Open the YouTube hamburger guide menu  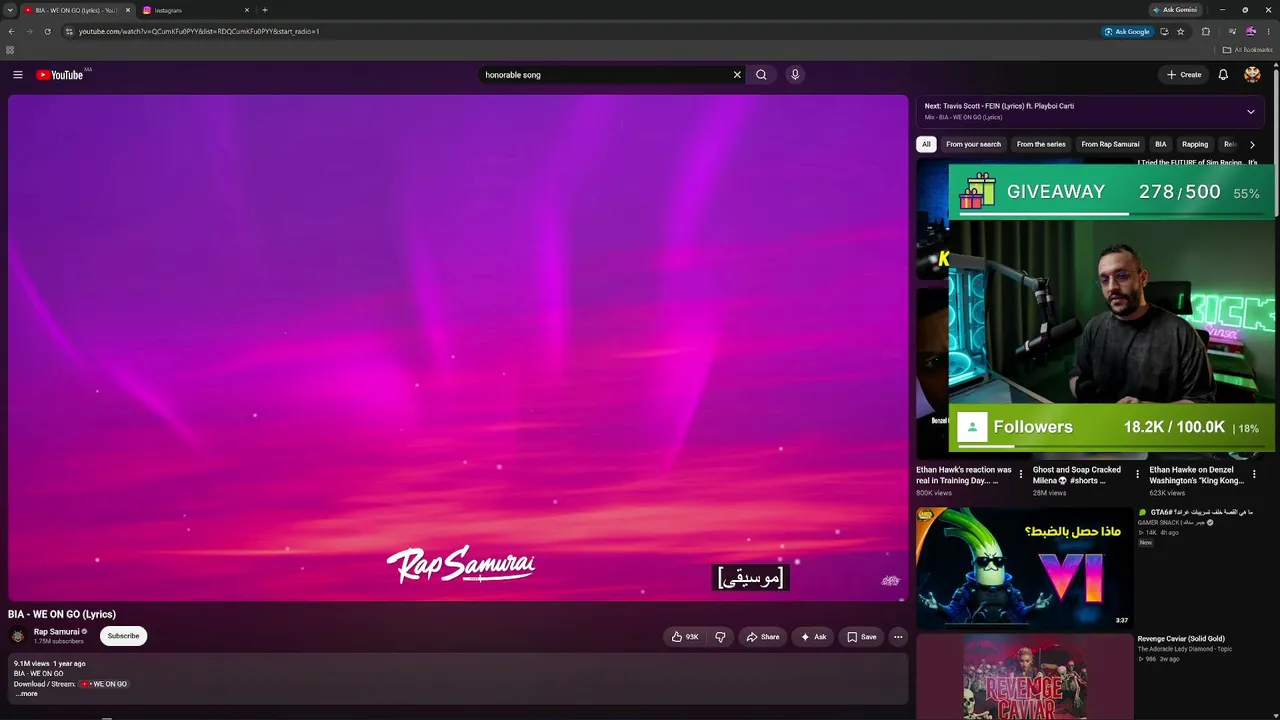tap(18, 75)
